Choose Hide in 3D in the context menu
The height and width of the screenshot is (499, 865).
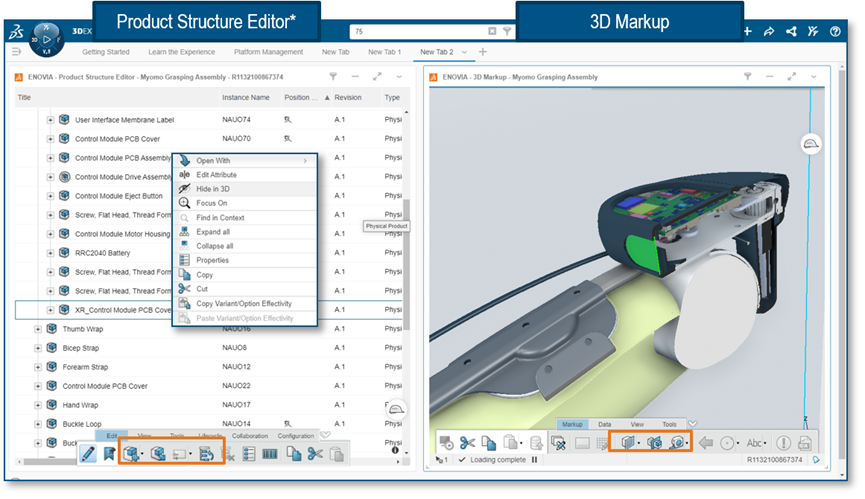tap(245, 189)
